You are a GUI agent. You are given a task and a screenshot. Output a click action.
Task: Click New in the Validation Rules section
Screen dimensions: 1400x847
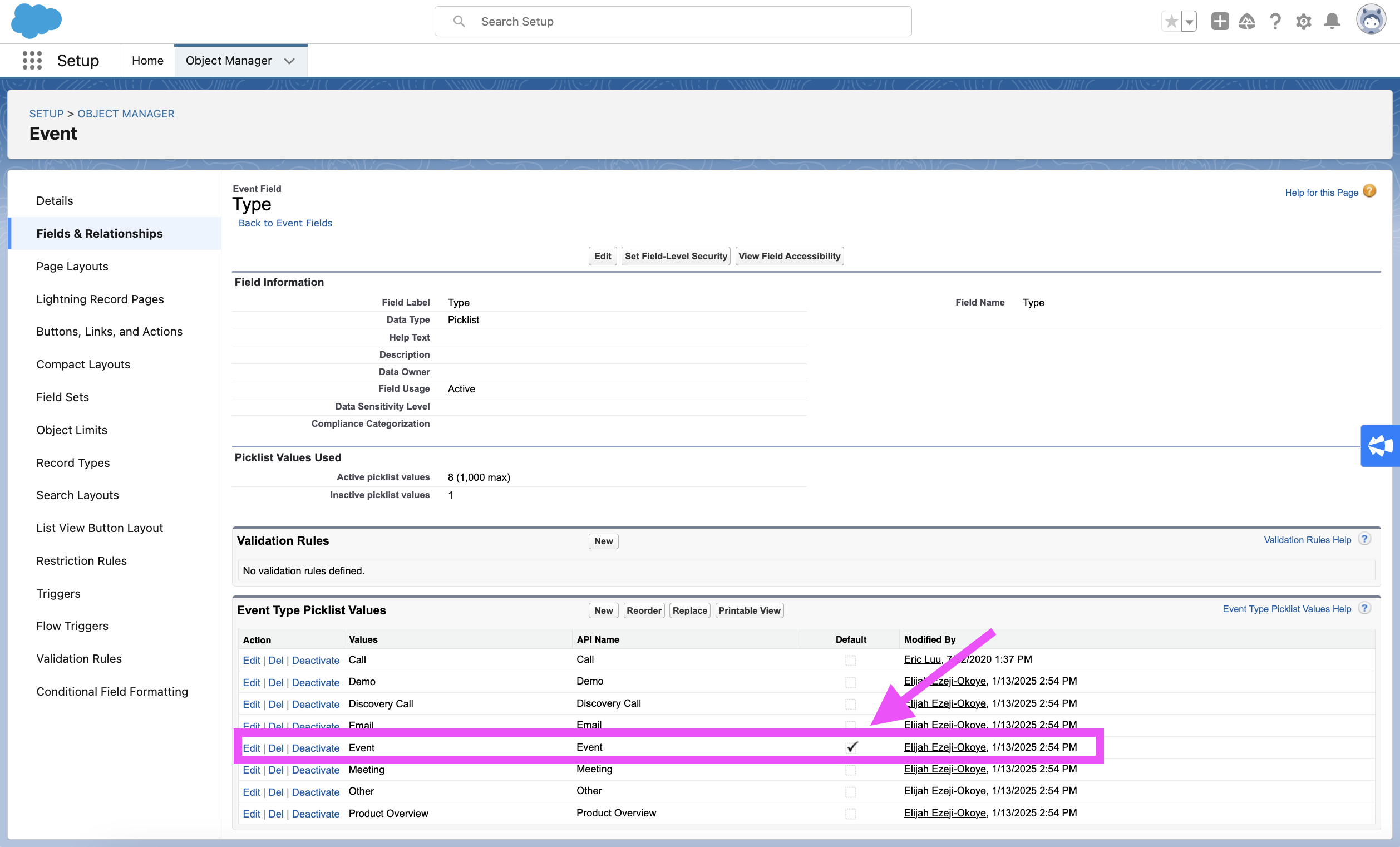point(603,541)
